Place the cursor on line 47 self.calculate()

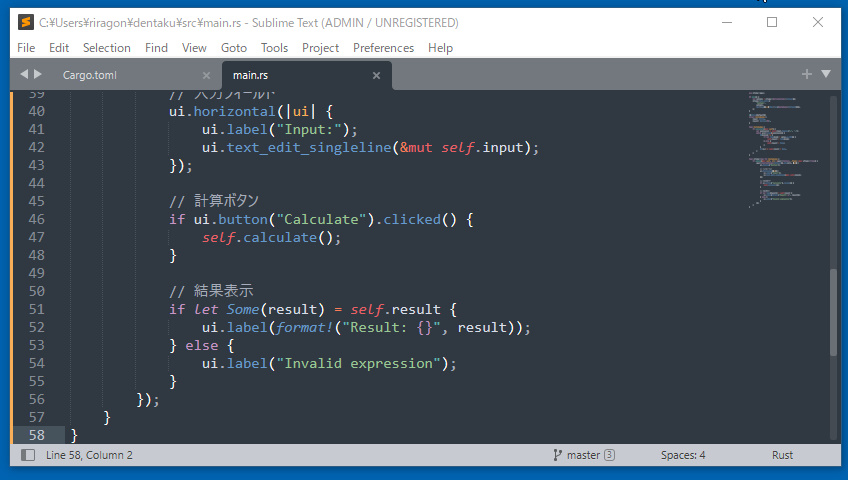coord(272,237)
